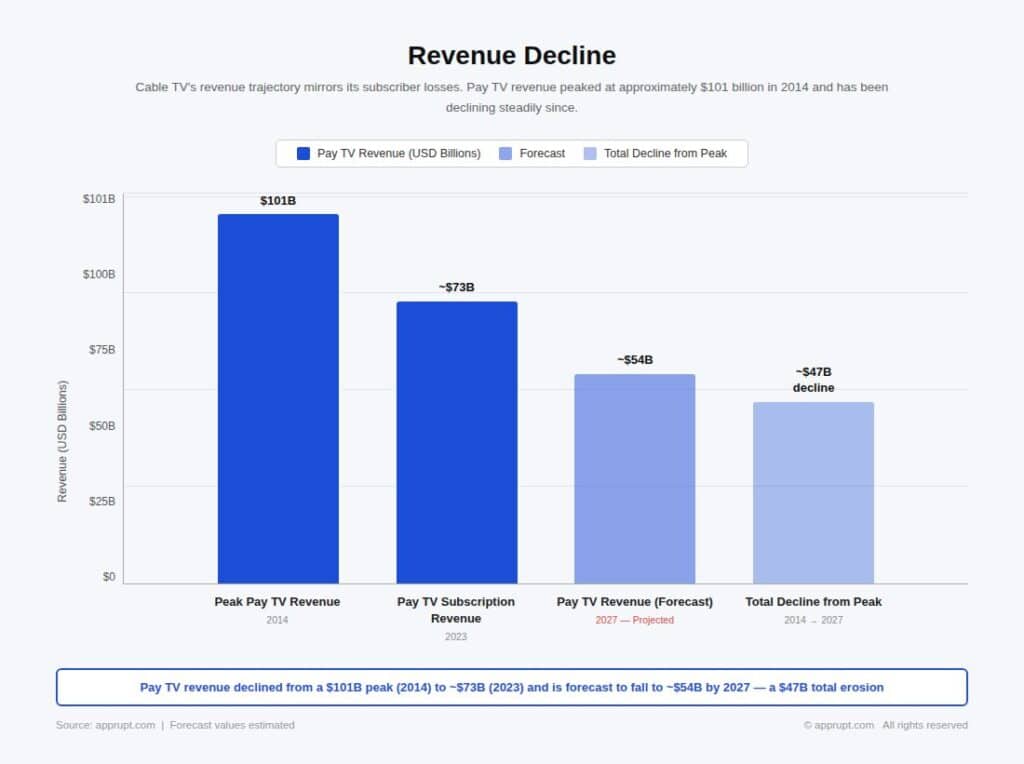The image size is (1024, 764).
Task: Click the ~$73B data label
Action: pyautogui.click(x=456, y=288)
